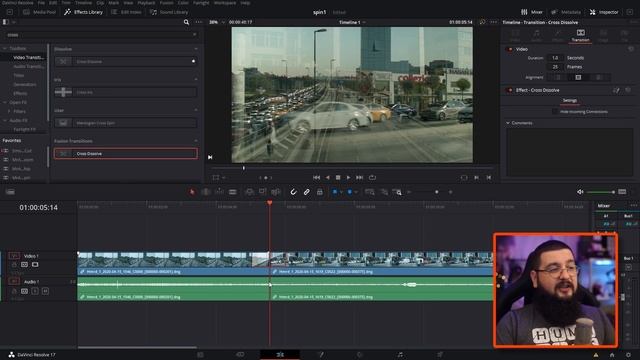Select the Trim Edit Mode tool
Screen dimensions: 640x360
206,192
